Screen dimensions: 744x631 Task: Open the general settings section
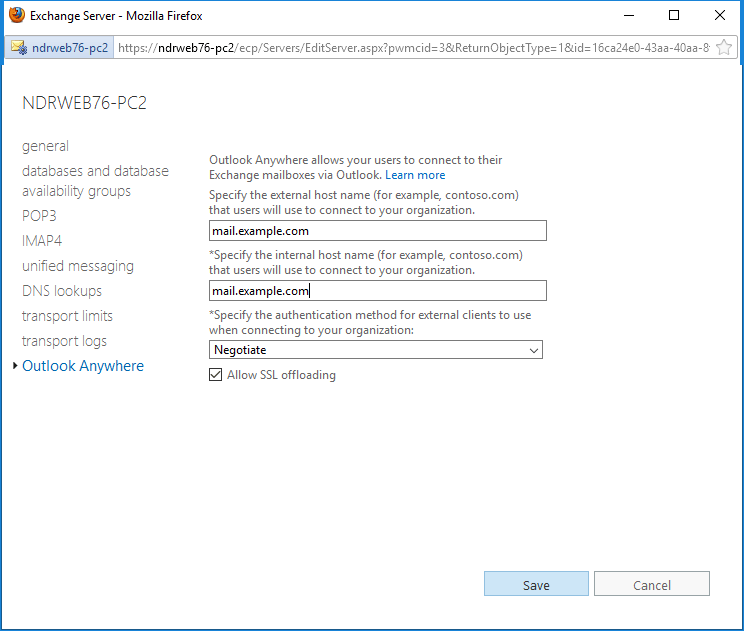[x=46, y=146]
